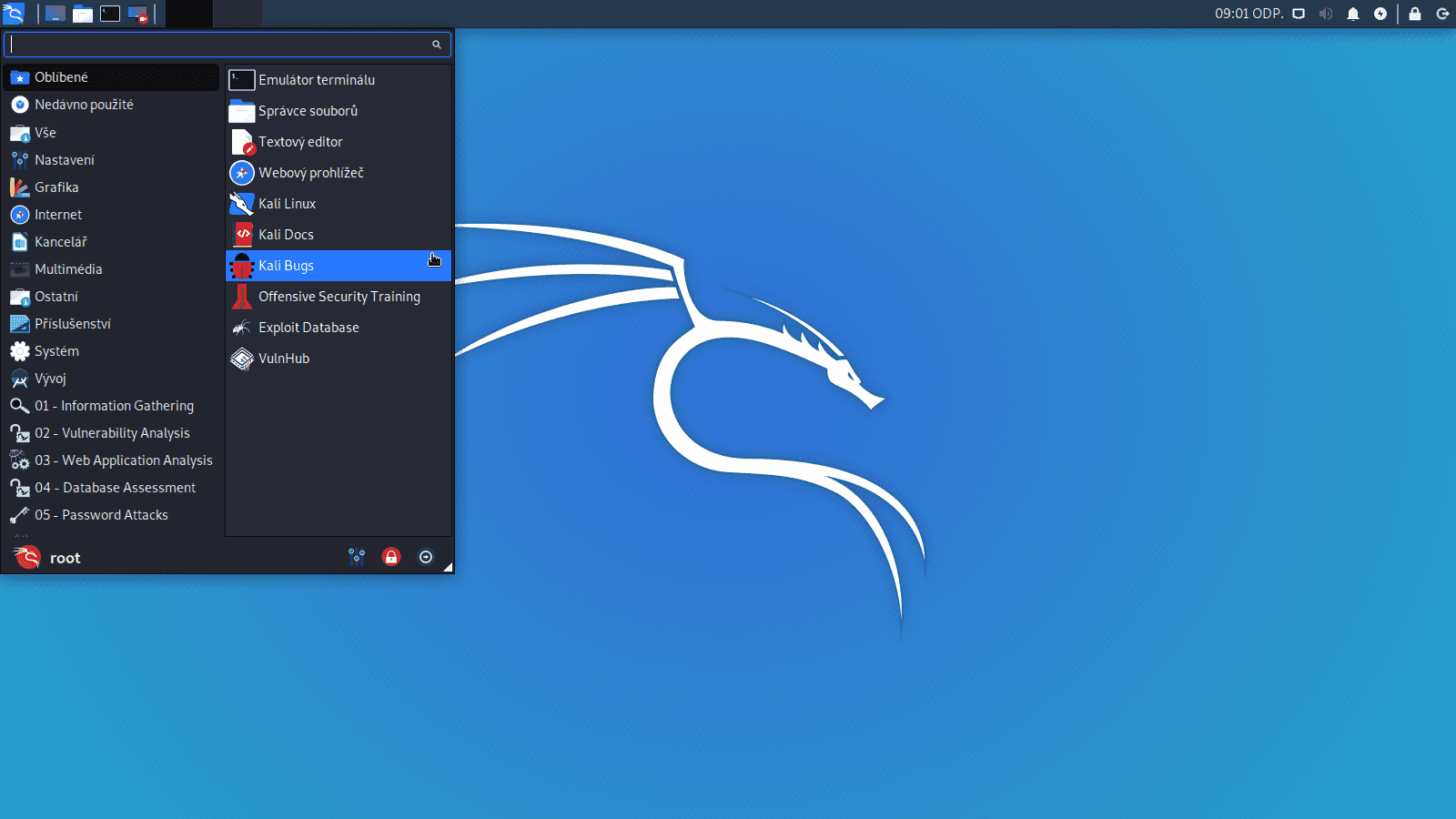Expand the 02 - Vulnerability Analysis category
The width and height of the screenshot is (1456, 819).
click(112, 433)
